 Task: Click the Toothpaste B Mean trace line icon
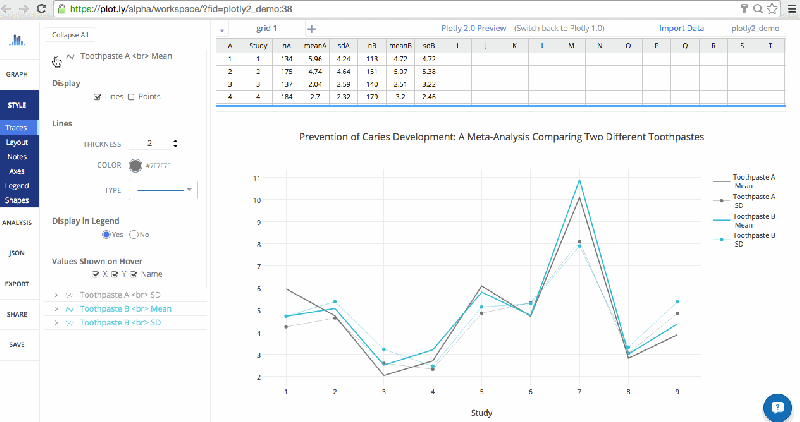tap(71, 309)
